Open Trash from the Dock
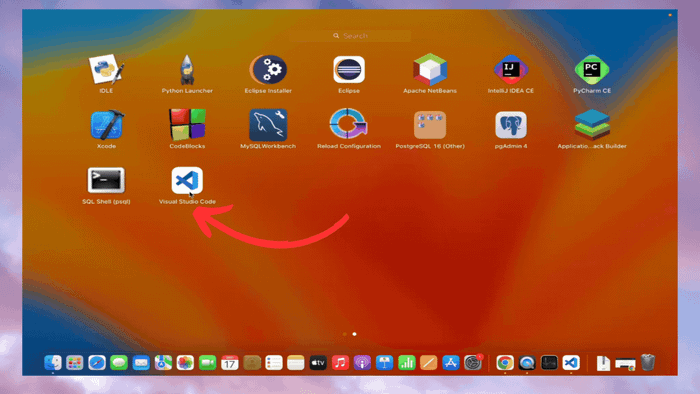This screenshot has height=394, width=700. [648, 362]
